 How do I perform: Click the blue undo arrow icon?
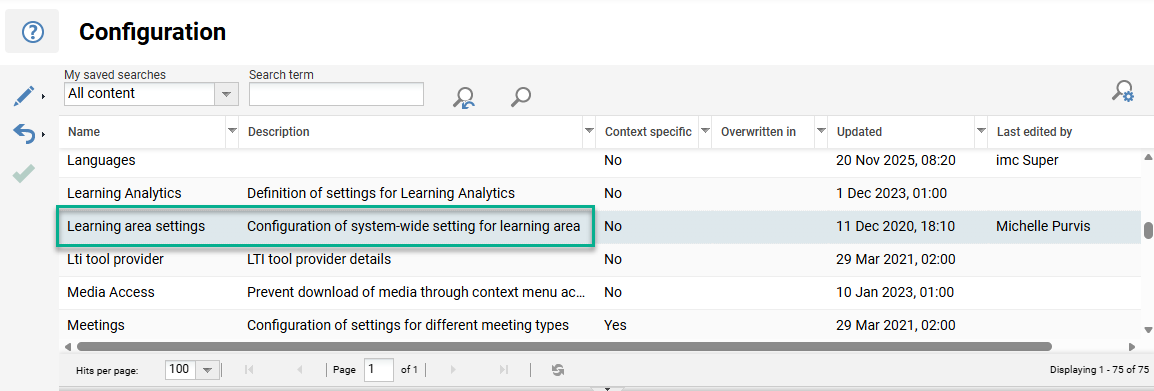click(x=24, y=133)
